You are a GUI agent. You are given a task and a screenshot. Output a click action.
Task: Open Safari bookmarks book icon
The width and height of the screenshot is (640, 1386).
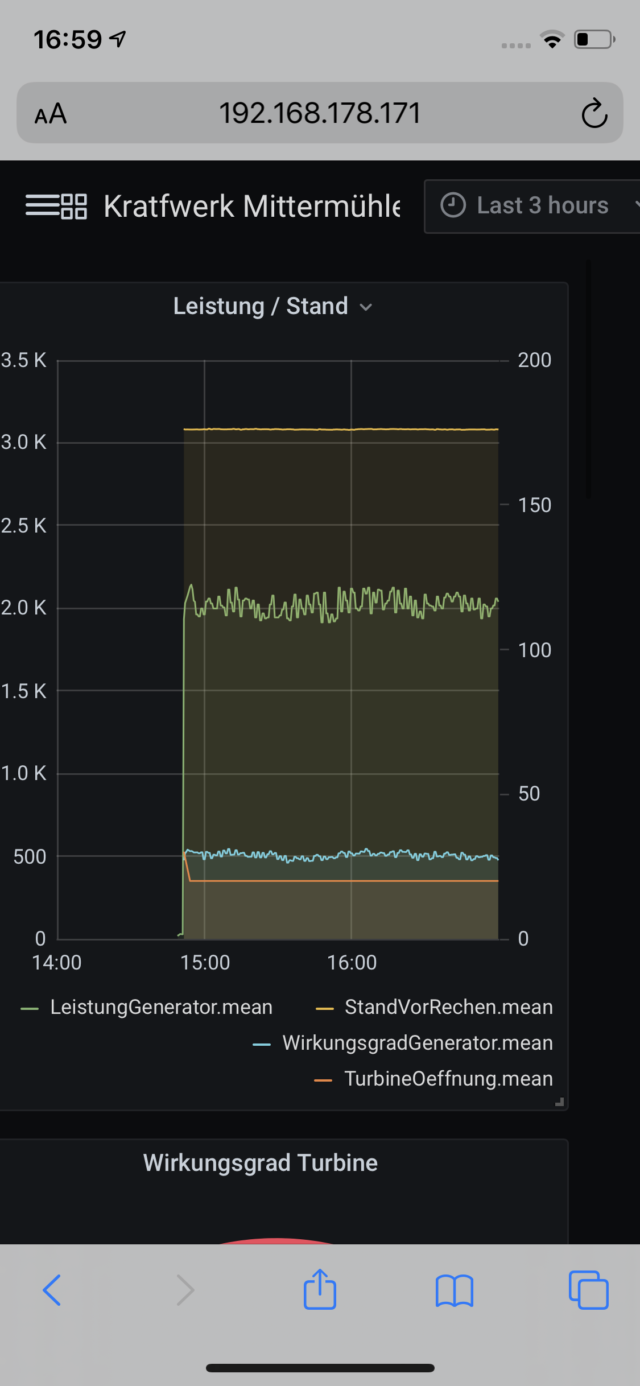tap(454, 1291)
